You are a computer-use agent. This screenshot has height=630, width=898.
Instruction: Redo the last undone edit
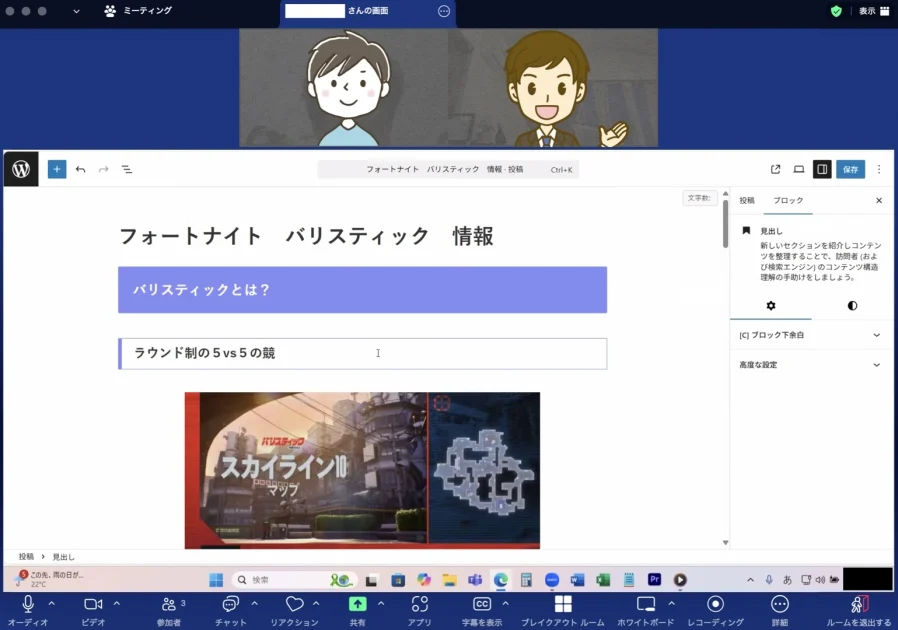(104, 169)
